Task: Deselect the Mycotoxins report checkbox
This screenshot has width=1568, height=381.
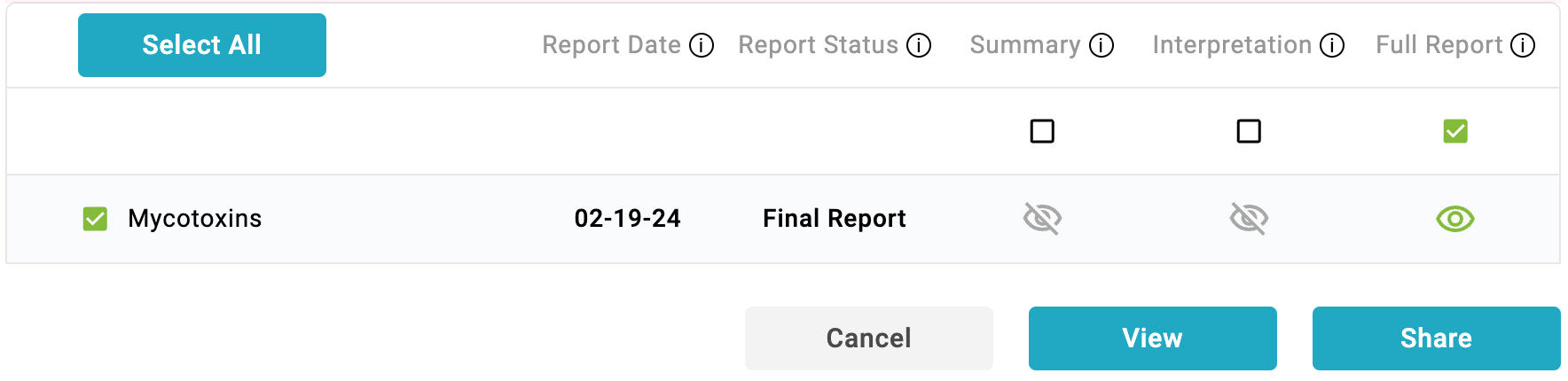Action: 95,219
